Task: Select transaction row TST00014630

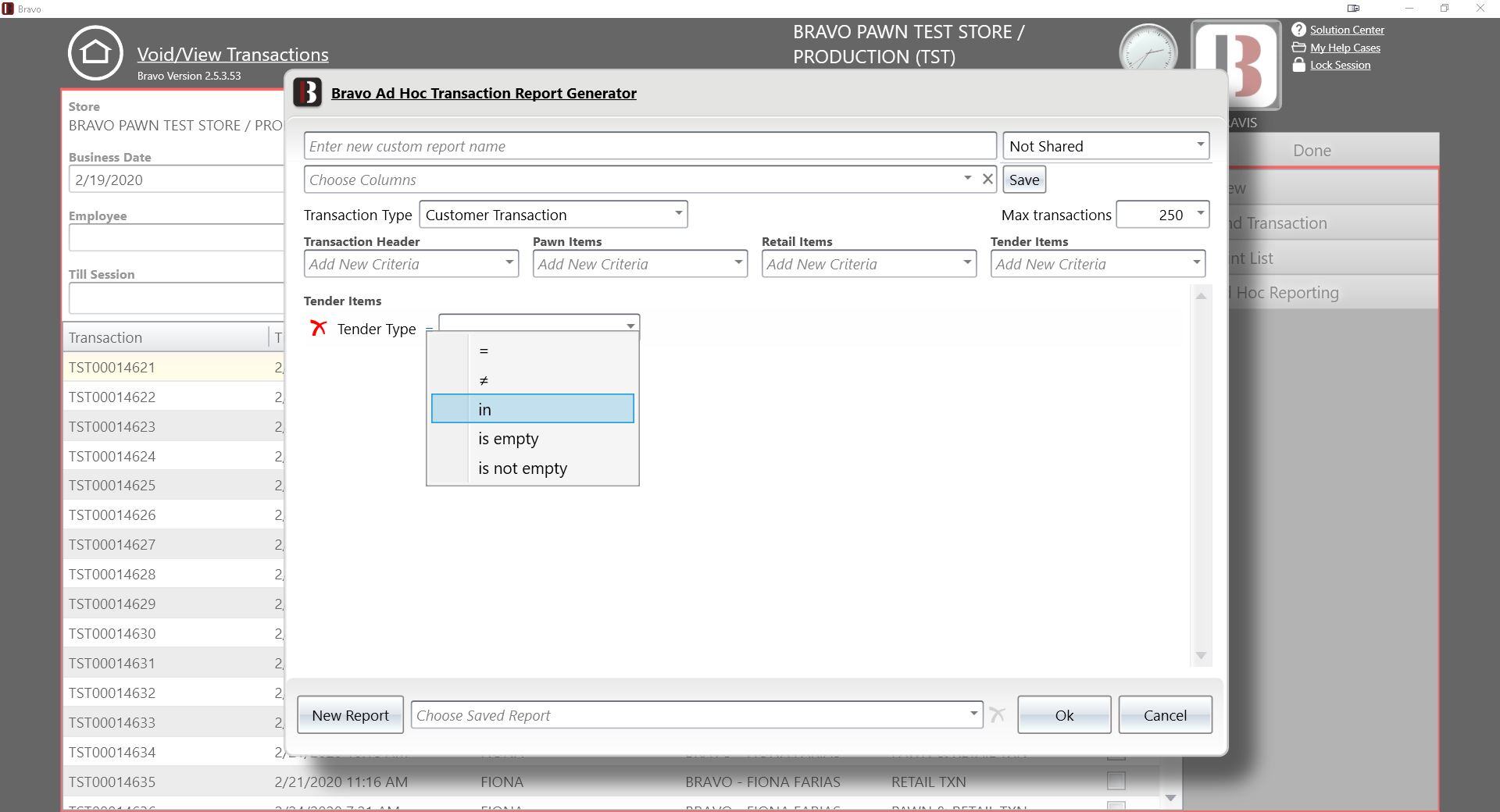Action: (x=173, y=633)
